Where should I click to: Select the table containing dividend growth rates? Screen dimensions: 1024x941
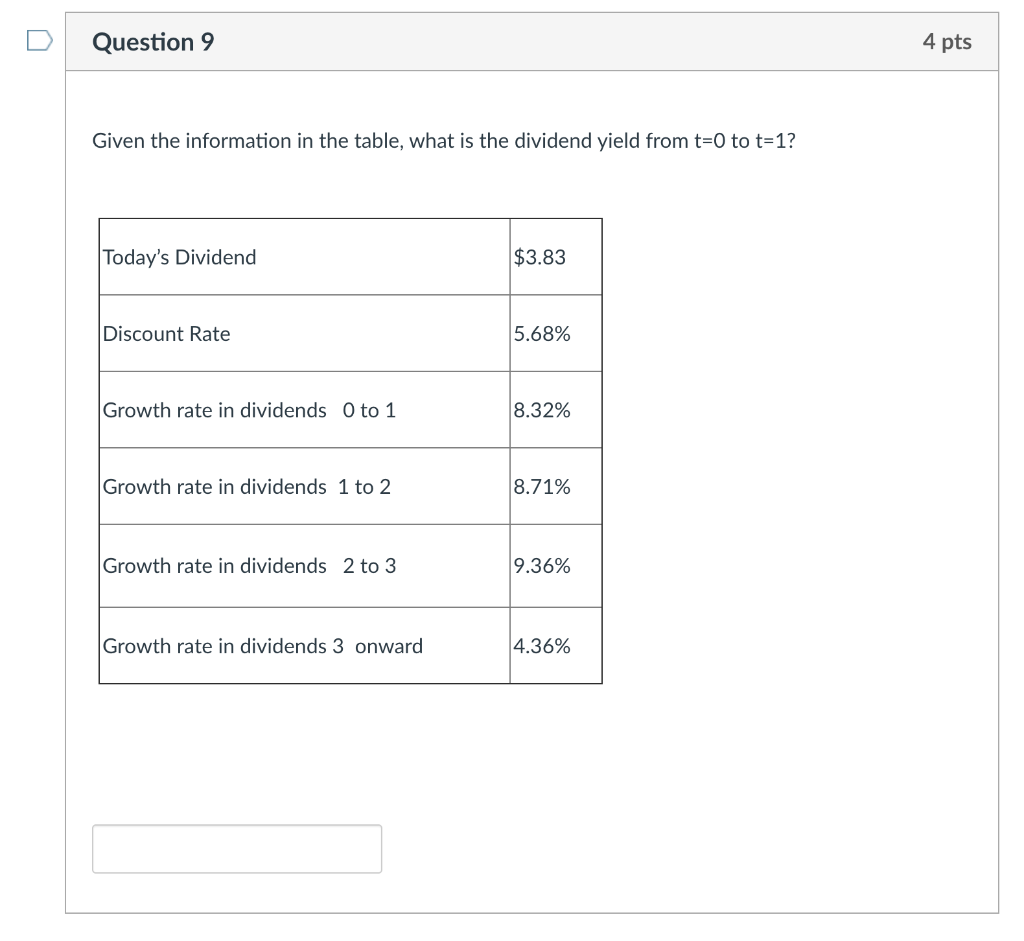[350, 450]
